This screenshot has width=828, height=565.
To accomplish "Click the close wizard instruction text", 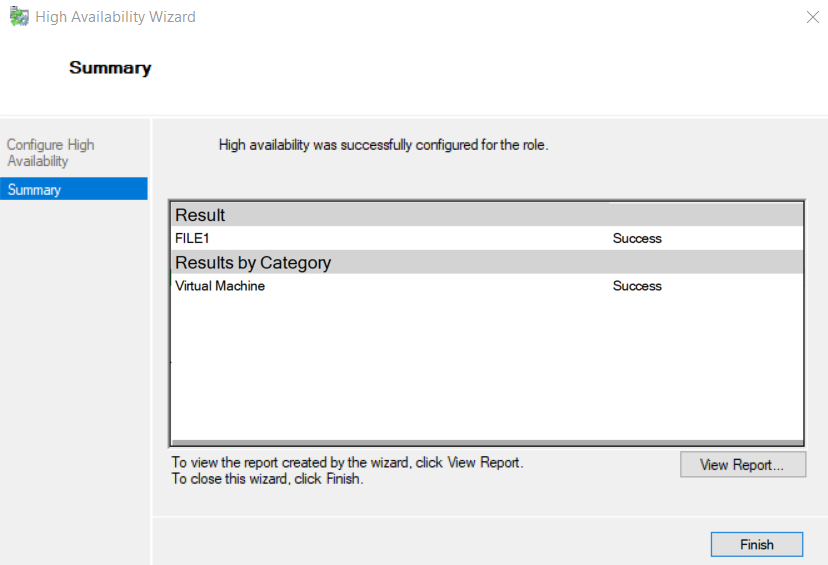I will coord(267,479).
